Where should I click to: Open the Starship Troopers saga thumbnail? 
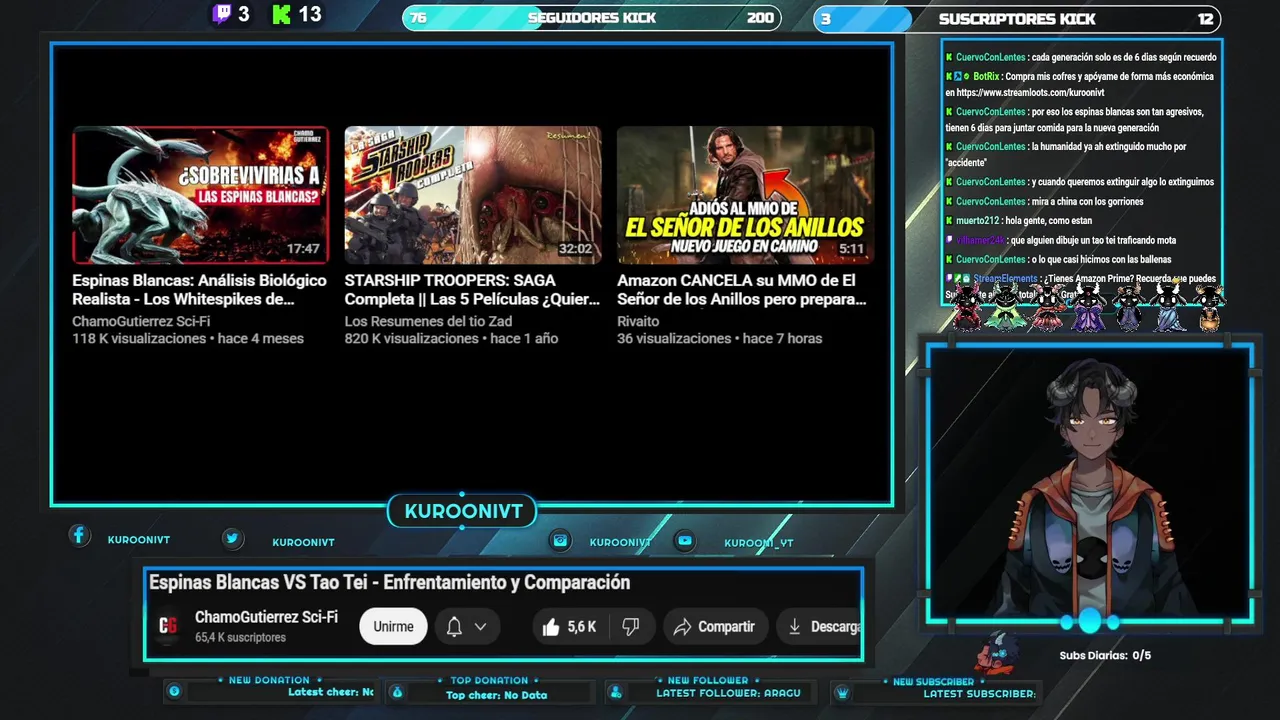click(473, 195)
